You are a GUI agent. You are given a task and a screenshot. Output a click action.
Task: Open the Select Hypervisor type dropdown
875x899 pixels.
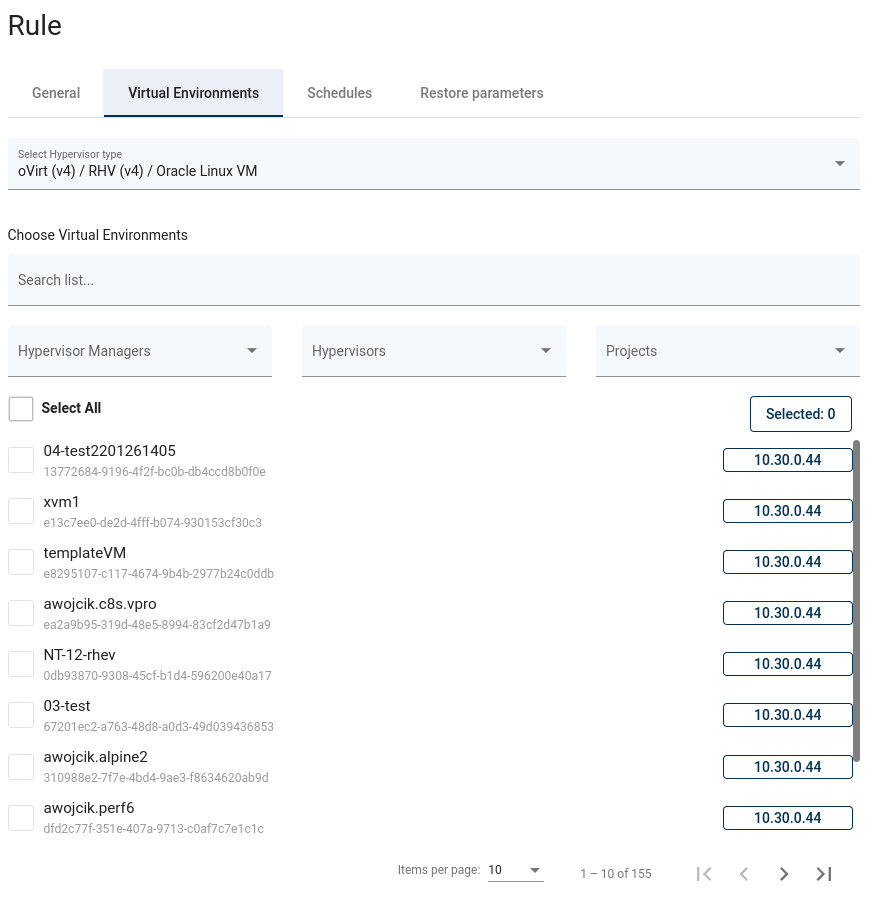coord(434,164)
